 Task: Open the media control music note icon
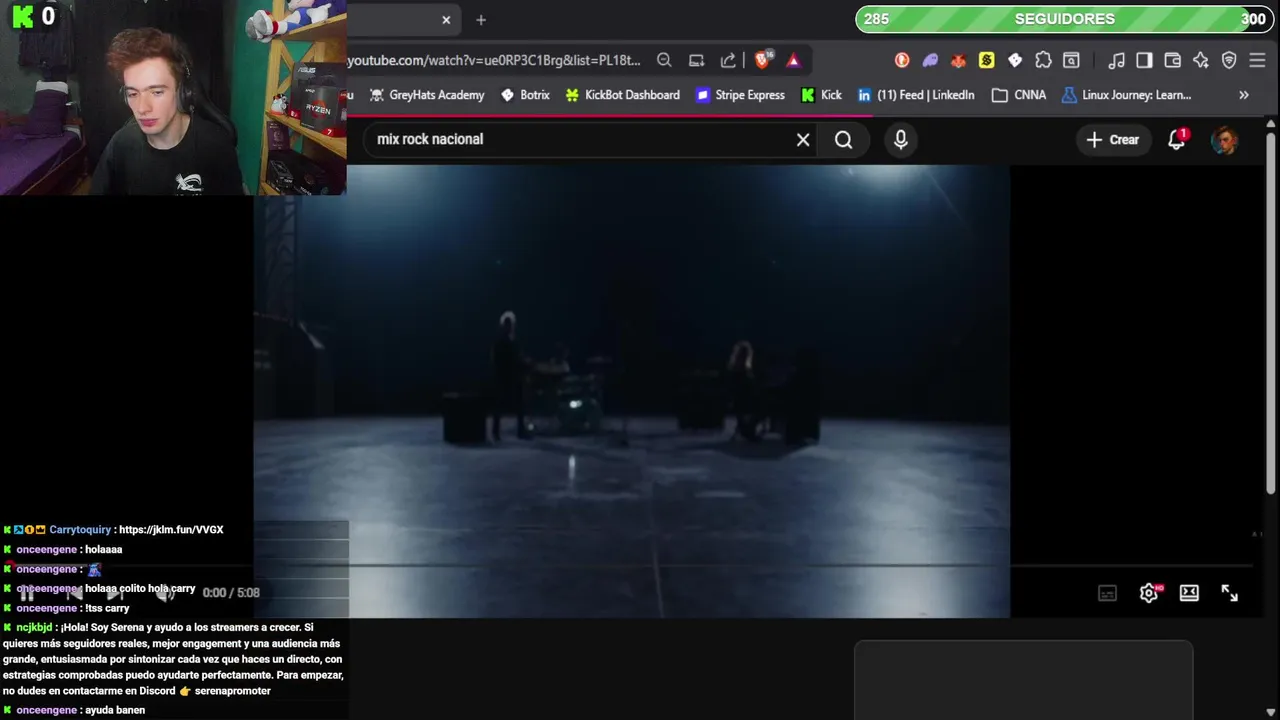(x=1117, y=60)
